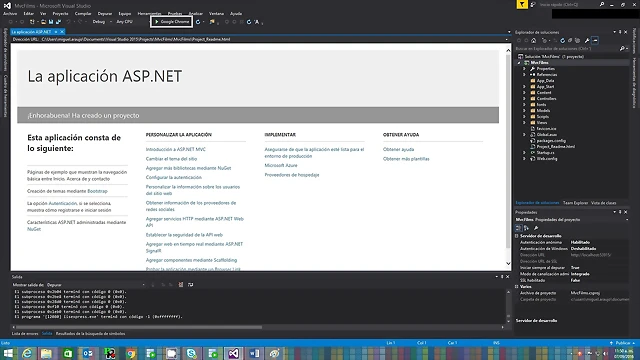Open the Proveedores de hospedaje link
This screenshot has width=640, height=360.
pyautogui.click(x=292, y=175)
